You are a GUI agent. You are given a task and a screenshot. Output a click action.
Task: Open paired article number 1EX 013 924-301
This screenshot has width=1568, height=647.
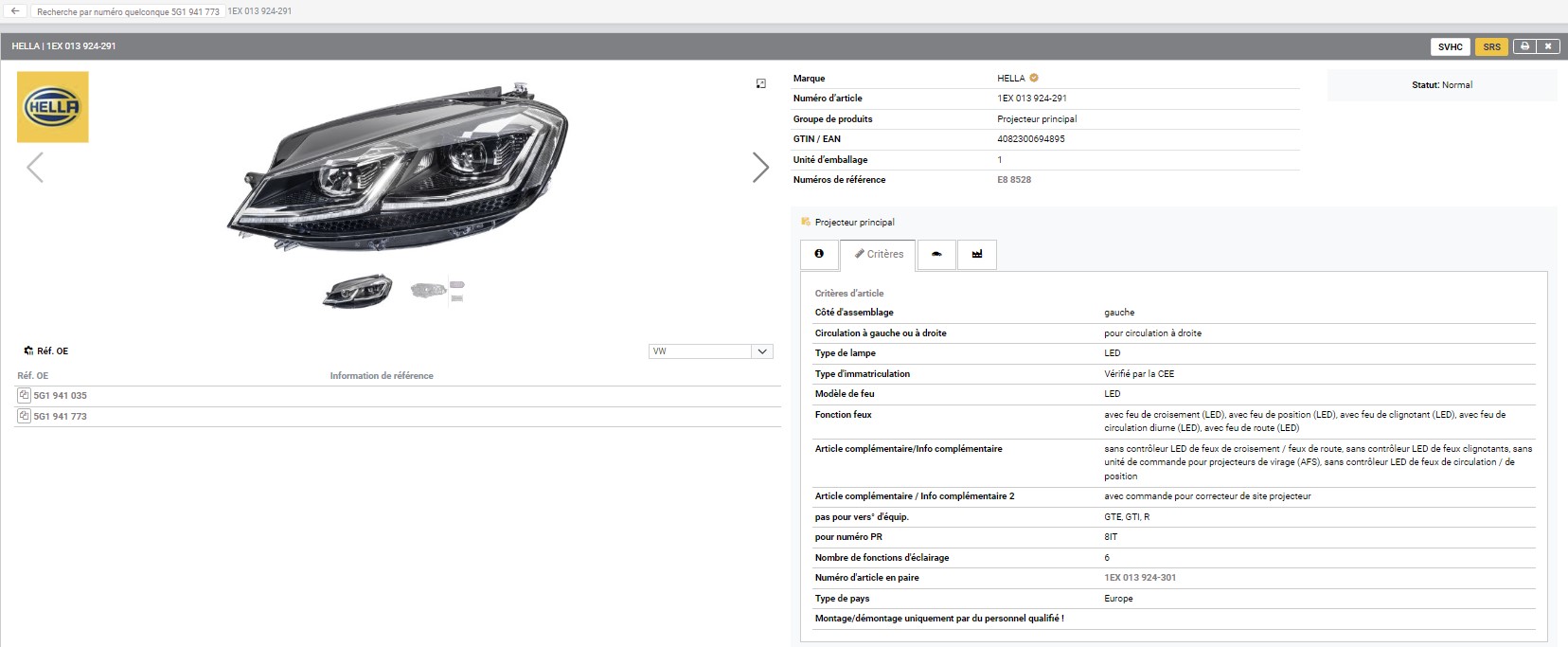[x=1140, y=578]
